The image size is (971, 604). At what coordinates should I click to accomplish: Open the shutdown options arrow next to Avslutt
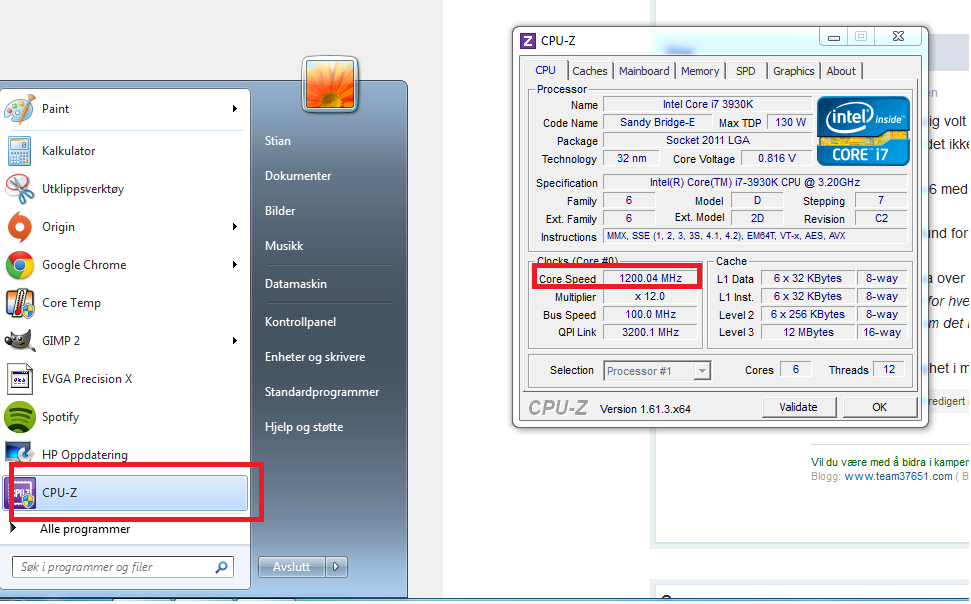[336, 567]
